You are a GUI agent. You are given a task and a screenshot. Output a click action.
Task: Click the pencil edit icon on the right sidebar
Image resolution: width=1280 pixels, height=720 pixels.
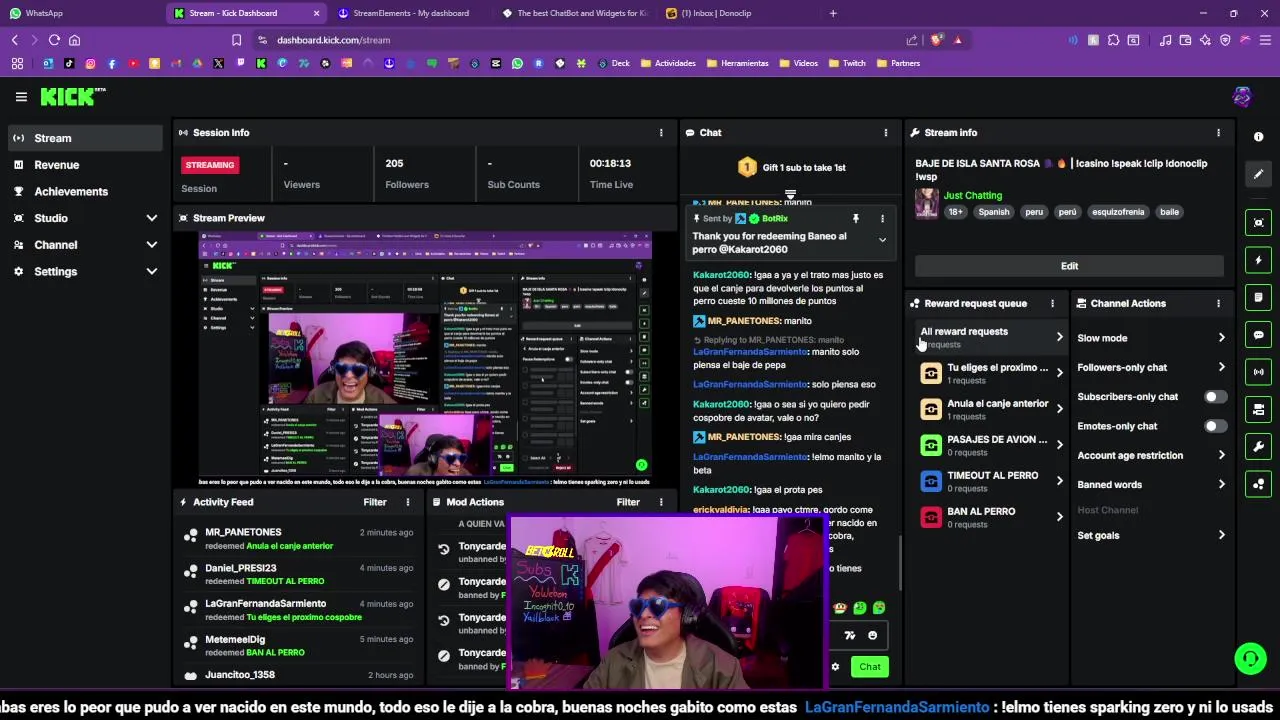point(1258,174)
